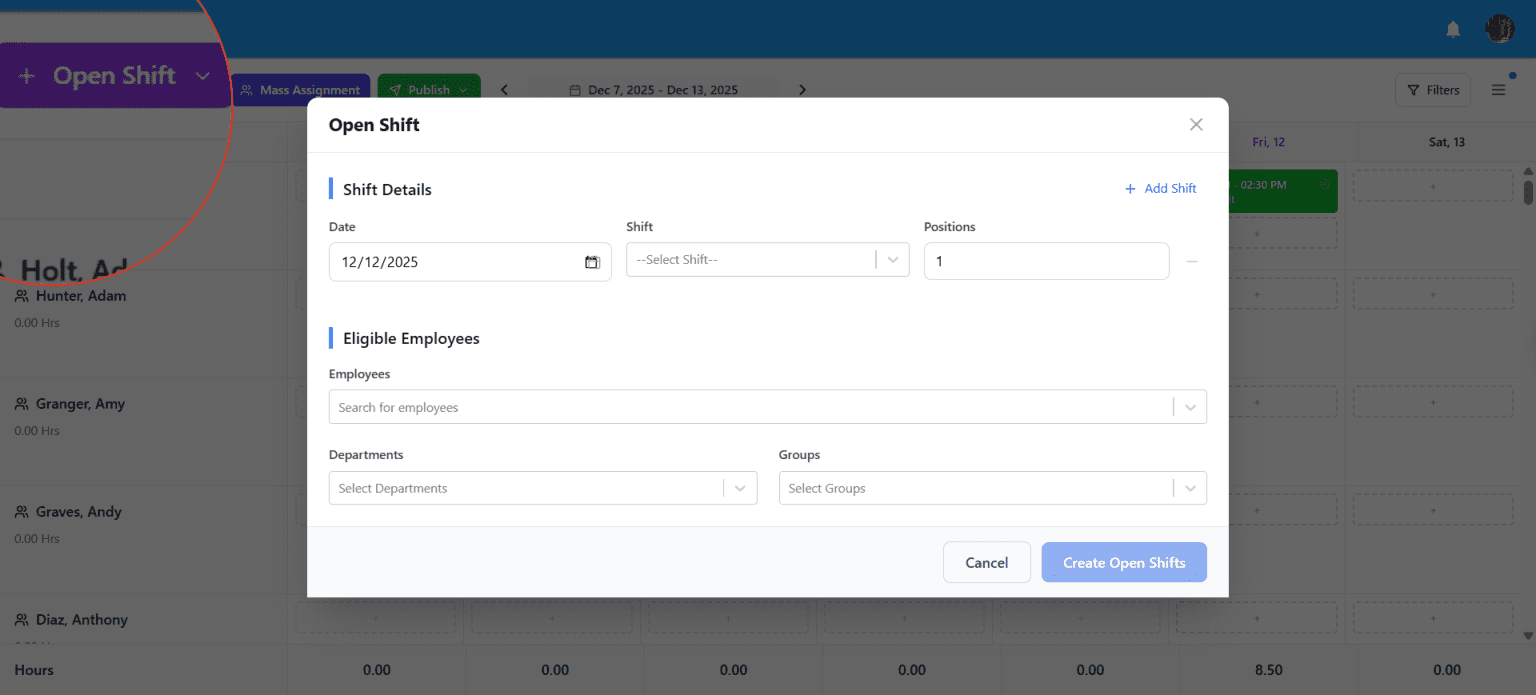Go to the previous week arrow
This screenshot has width=1536, height=695.
504,90
